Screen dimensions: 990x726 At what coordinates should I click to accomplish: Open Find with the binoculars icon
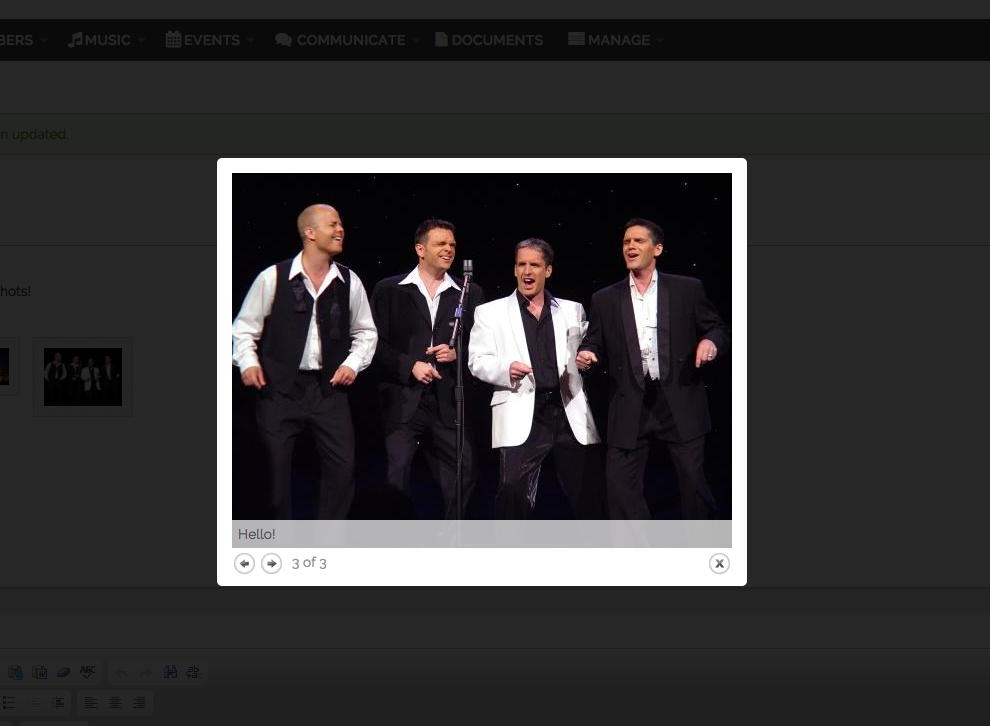point(170,672)
